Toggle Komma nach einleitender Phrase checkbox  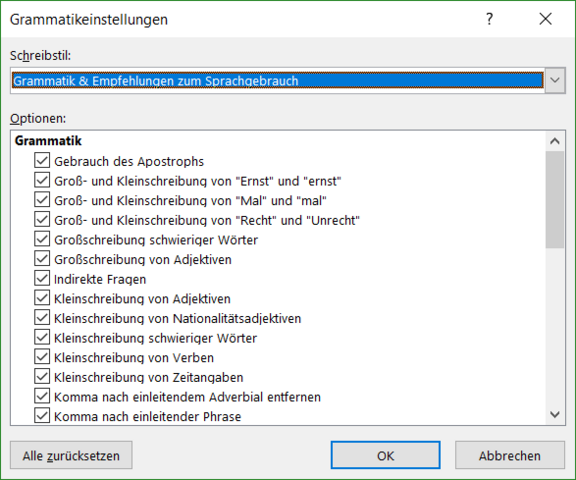(x=42, y=416)
